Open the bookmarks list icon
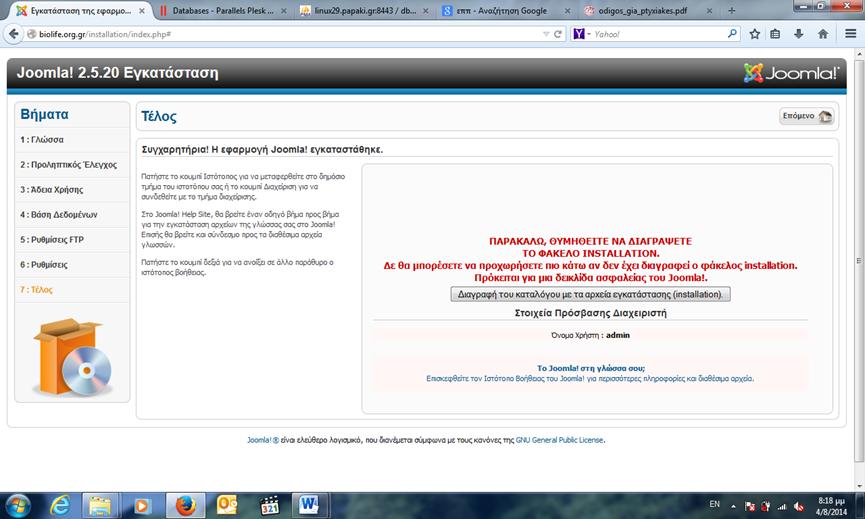865x519 pixels. (775, 34)
